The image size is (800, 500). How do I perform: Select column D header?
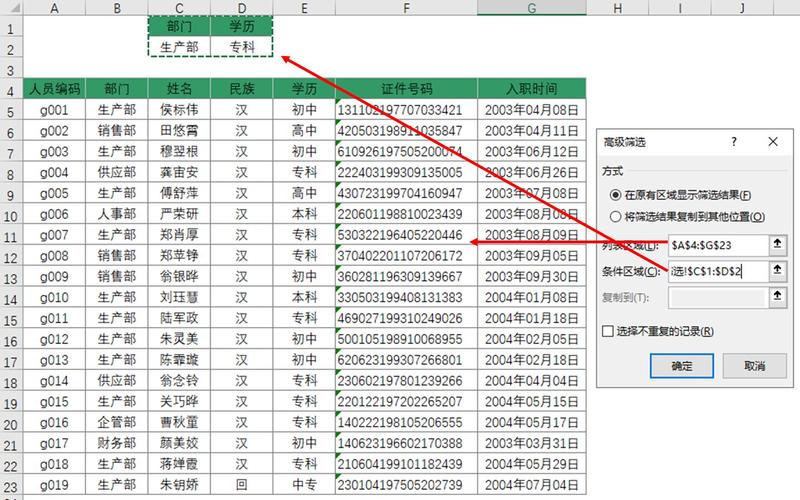pyautogui.click(x=241, y=8)
